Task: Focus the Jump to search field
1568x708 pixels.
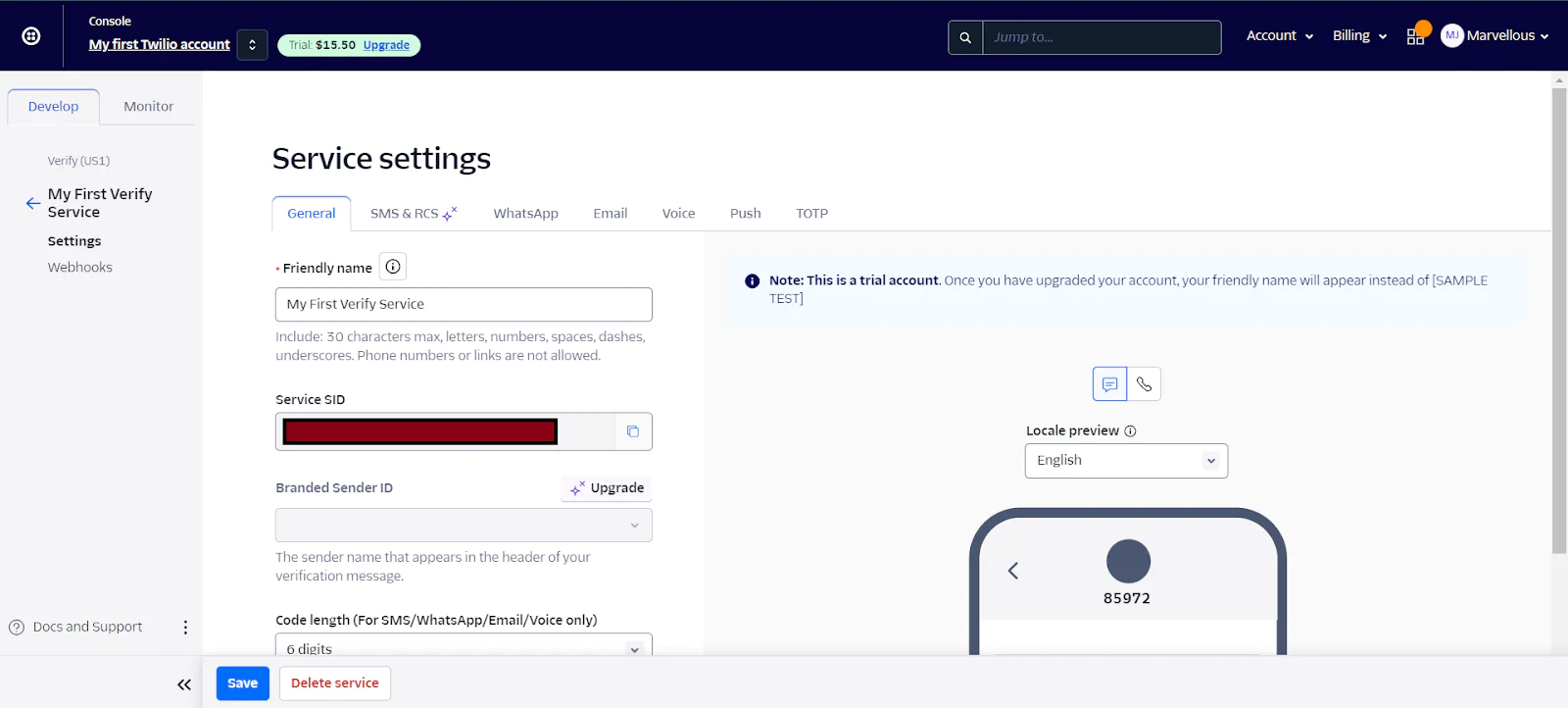Action: 1102,37
